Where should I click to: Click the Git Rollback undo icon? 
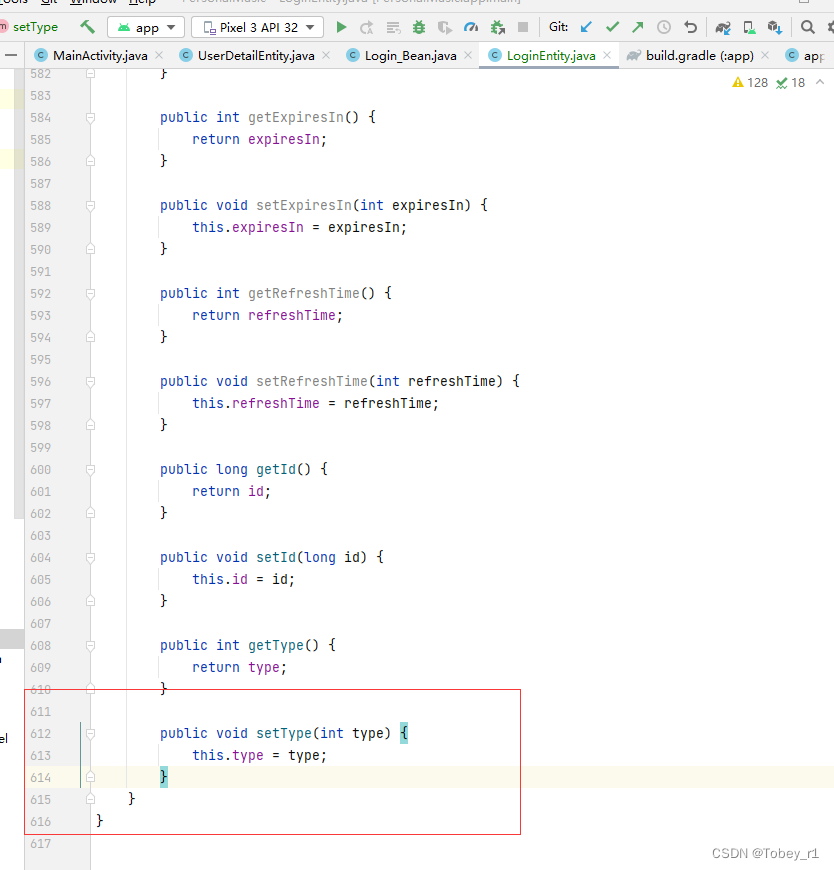[690, 27]
